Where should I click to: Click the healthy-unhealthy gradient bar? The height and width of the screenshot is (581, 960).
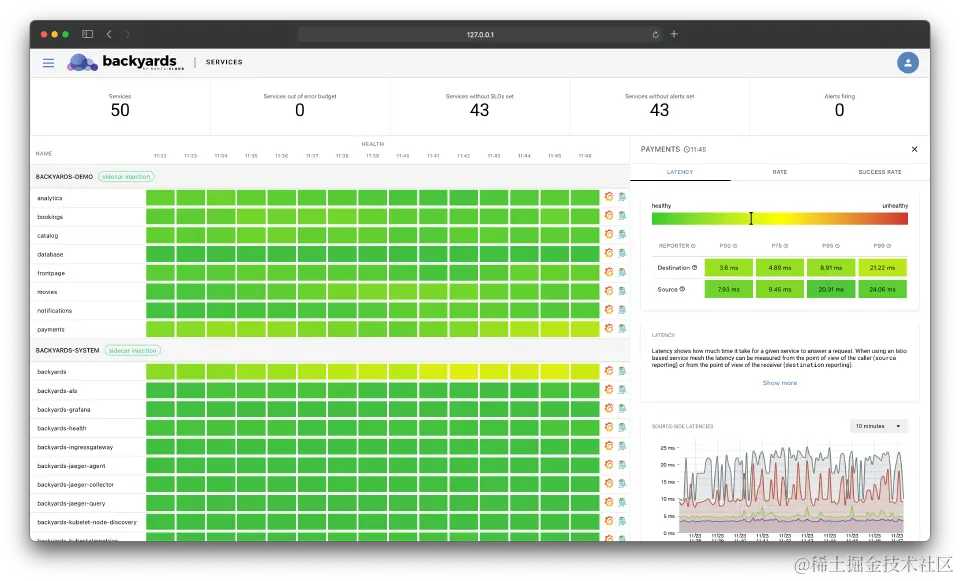[779, 219]
